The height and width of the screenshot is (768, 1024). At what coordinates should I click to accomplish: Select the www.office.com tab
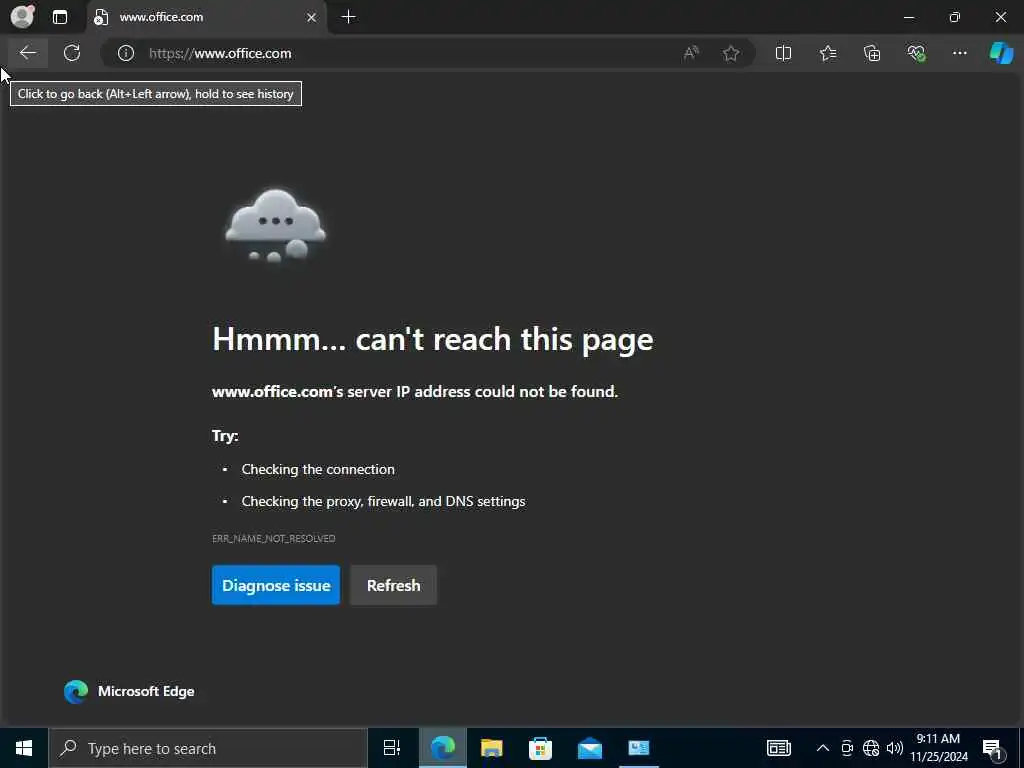click(x=207, y=18)
